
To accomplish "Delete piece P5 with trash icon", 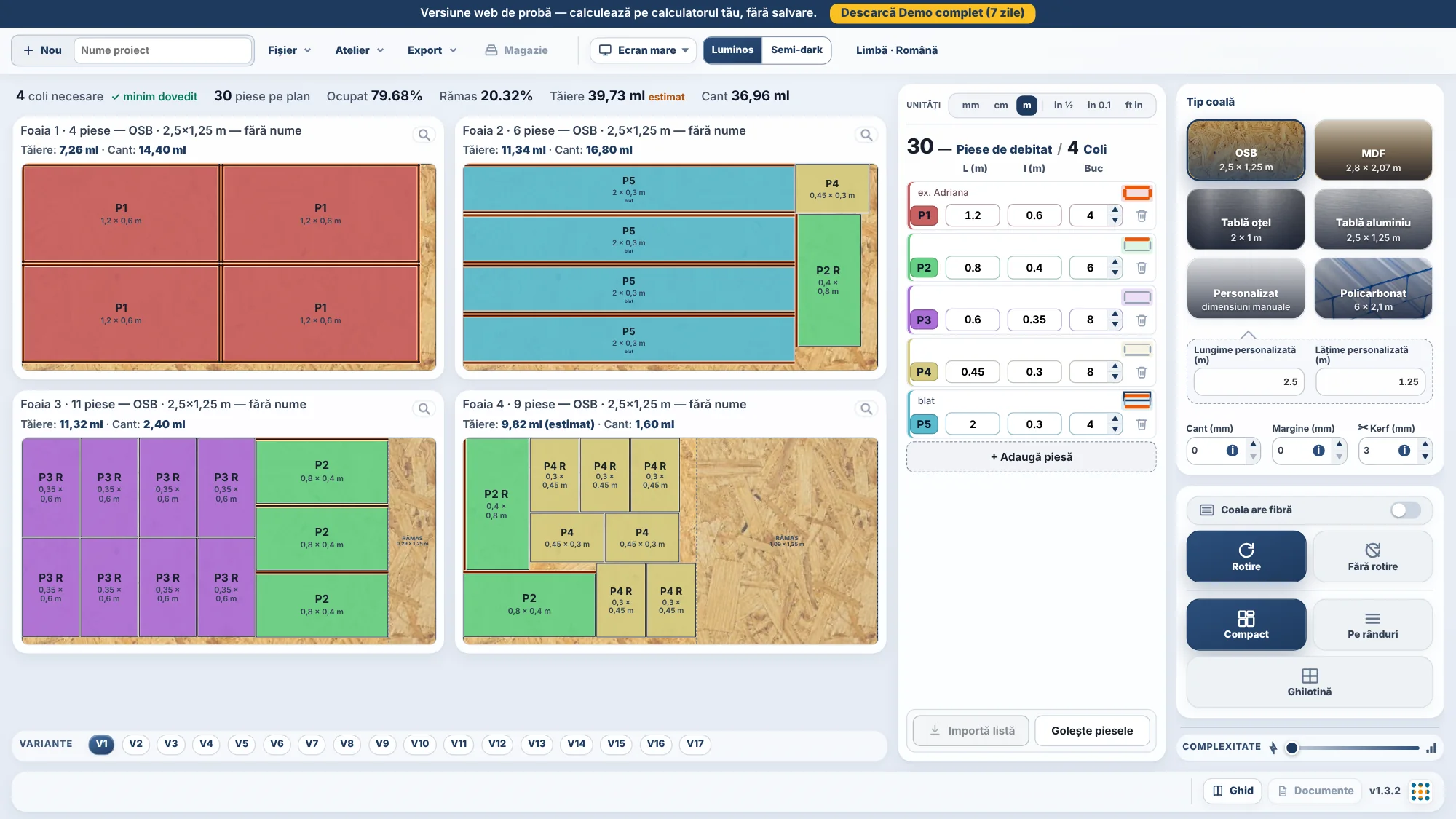I will (1142, 424).
